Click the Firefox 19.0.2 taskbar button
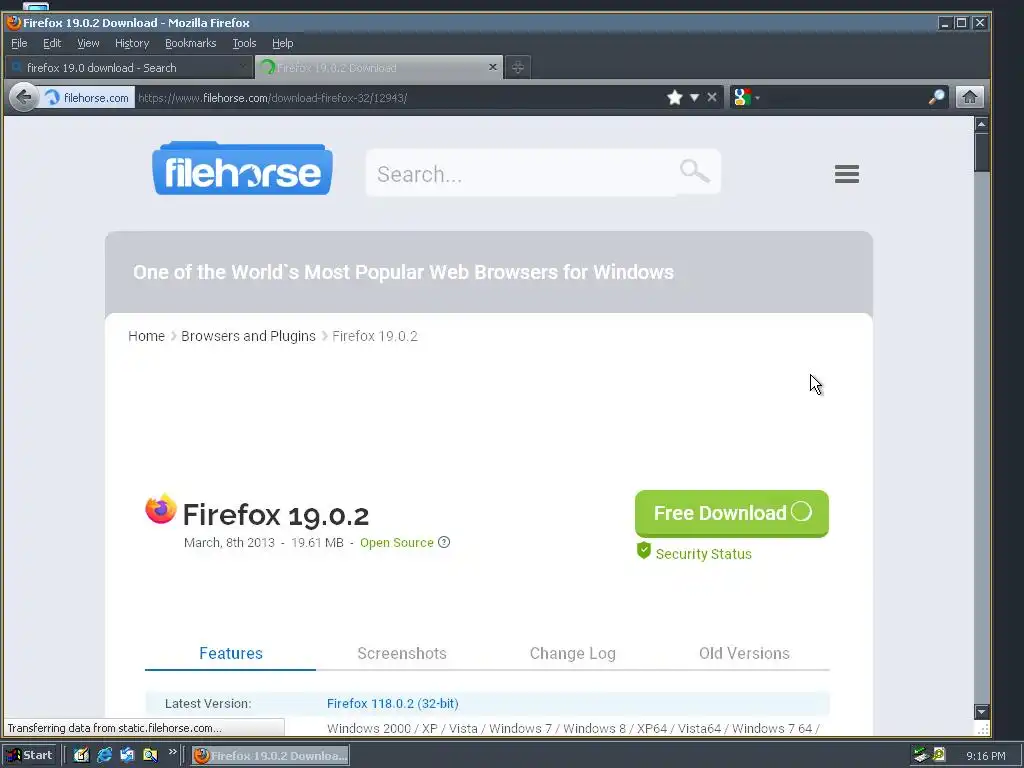 (270, 756)
